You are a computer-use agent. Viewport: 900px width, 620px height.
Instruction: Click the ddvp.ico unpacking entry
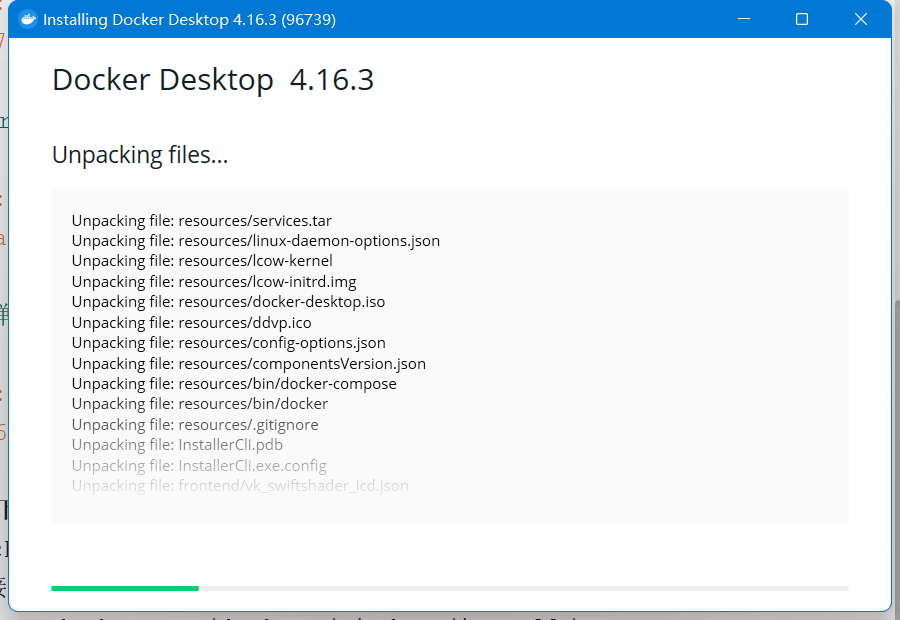[191, 322]
